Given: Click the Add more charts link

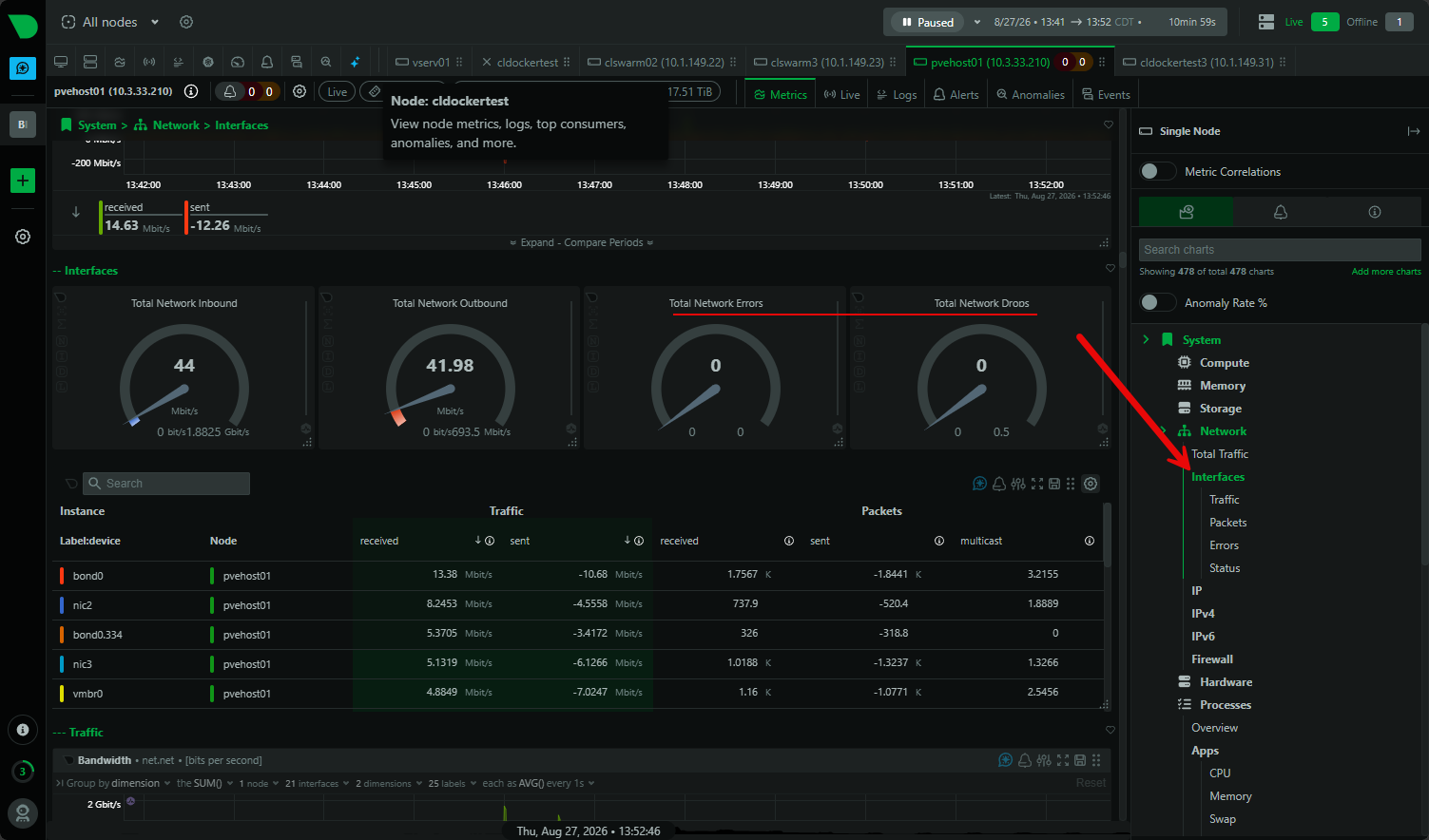Looking at the screenshot, I should [1386, 272].
